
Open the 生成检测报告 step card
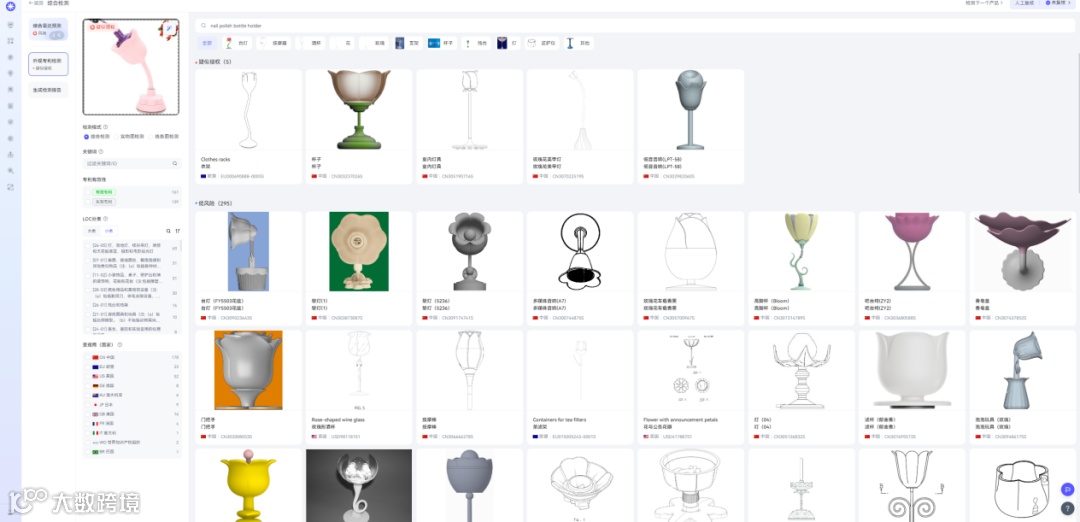(48, 90)
